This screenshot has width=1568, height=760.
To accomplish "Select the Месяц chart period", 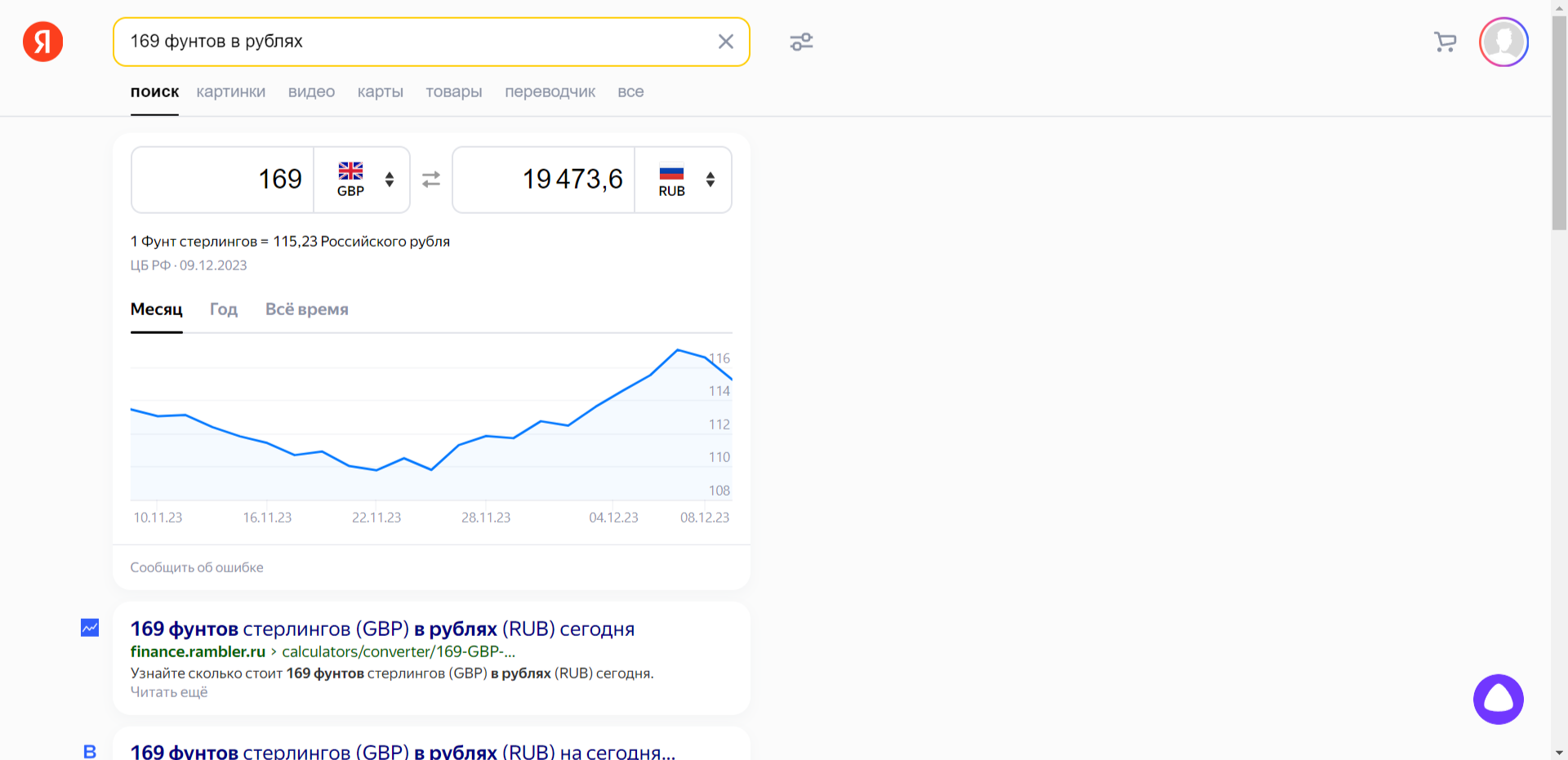I will (156, 309).
